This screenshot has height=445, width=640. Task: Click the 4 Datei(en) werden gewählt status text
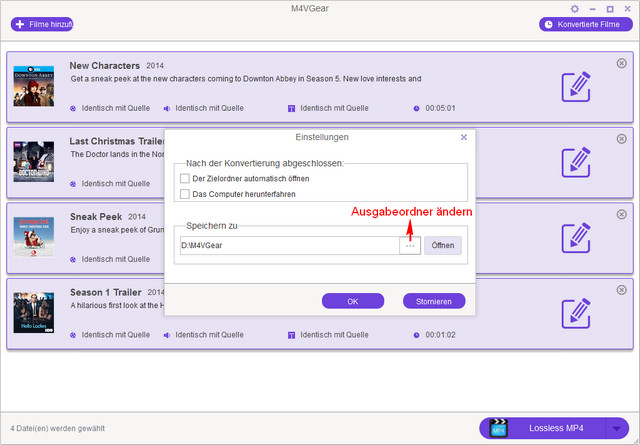point(58,428)
